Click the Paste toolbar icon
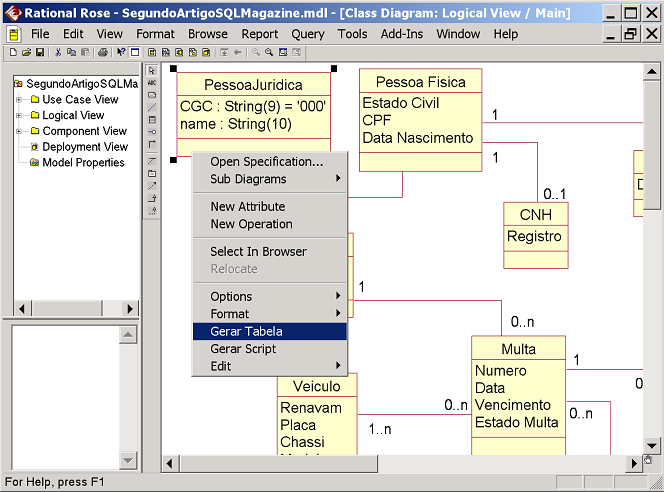The width and height of the screenshot is (664, 492). (85, 53)
